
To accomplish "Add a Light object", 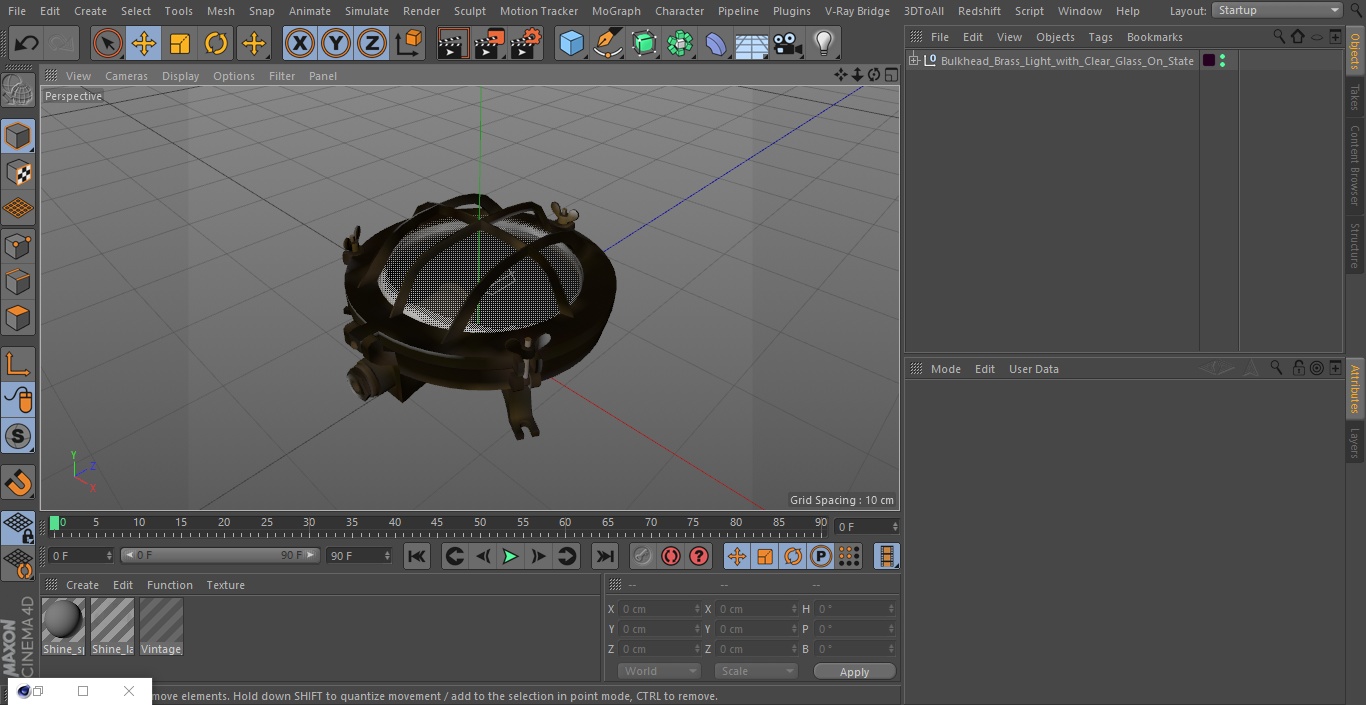I will (x=824, y=43).
